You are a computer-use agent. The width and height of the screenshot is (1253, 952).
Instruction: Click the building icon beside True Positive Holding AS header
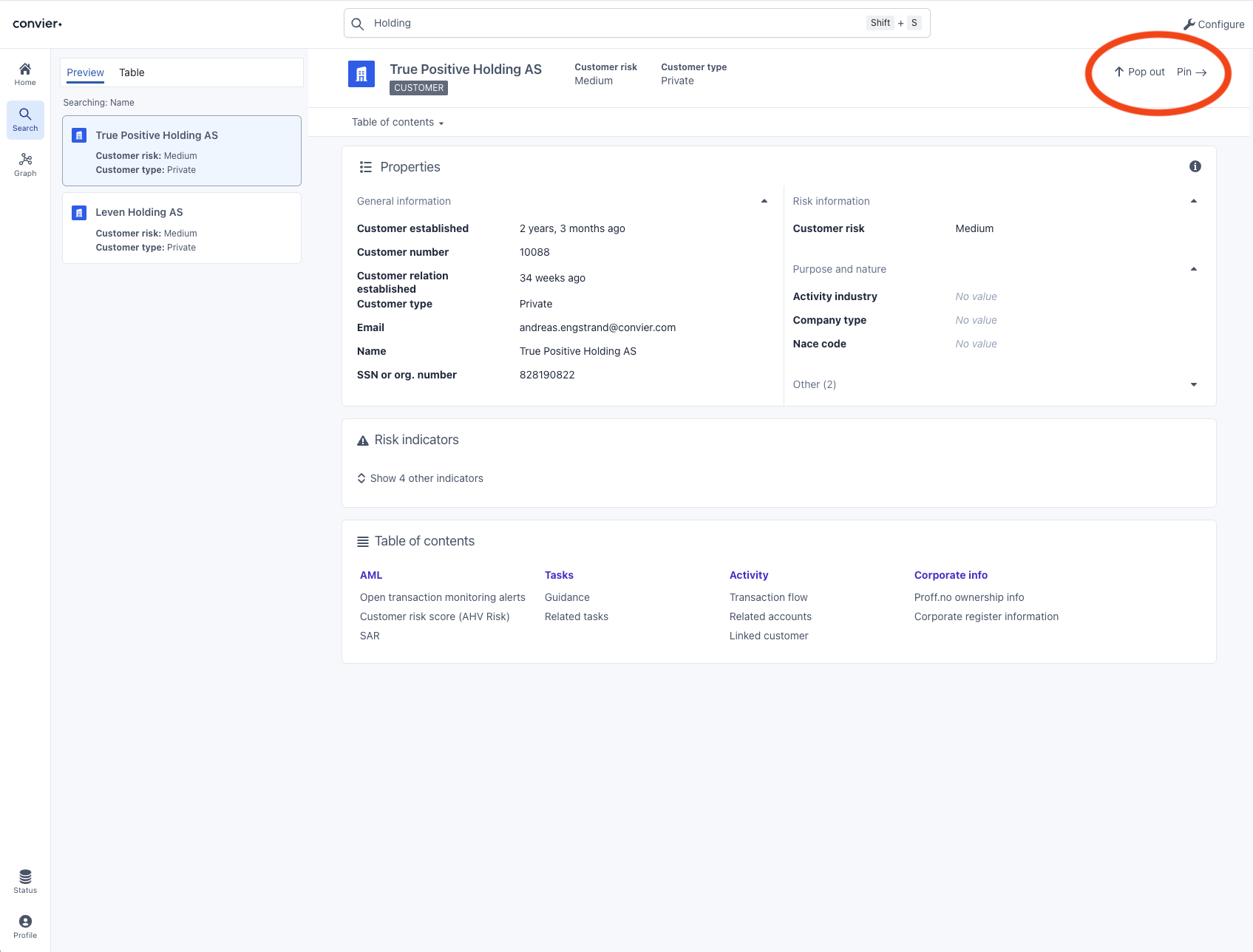coord(361,74)
